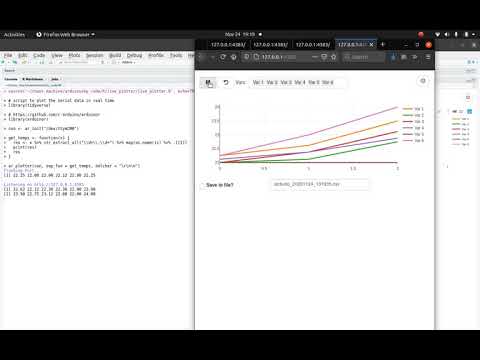Open the File menu in RStudio
This screenshot has height=360, width=480.
[x=8, y=55]
